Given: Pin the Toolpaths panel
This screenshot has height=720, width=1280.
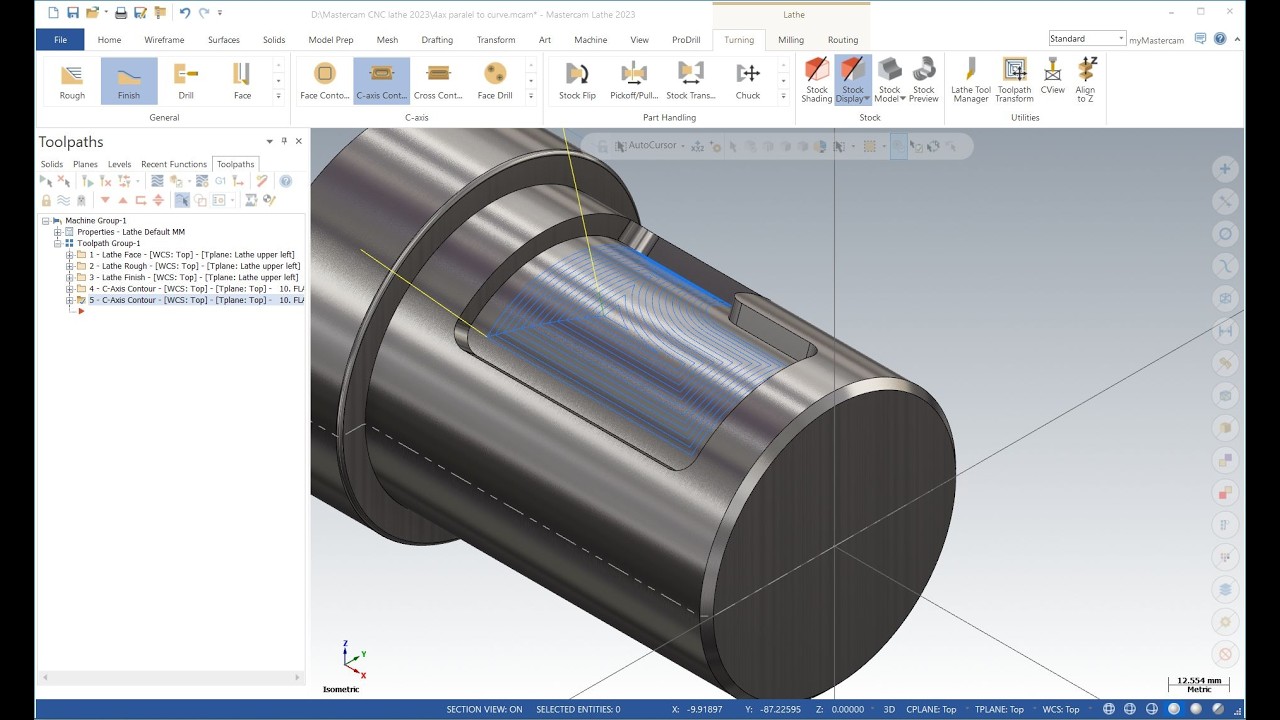Looking at the screenshot, I should pos(284,141).
